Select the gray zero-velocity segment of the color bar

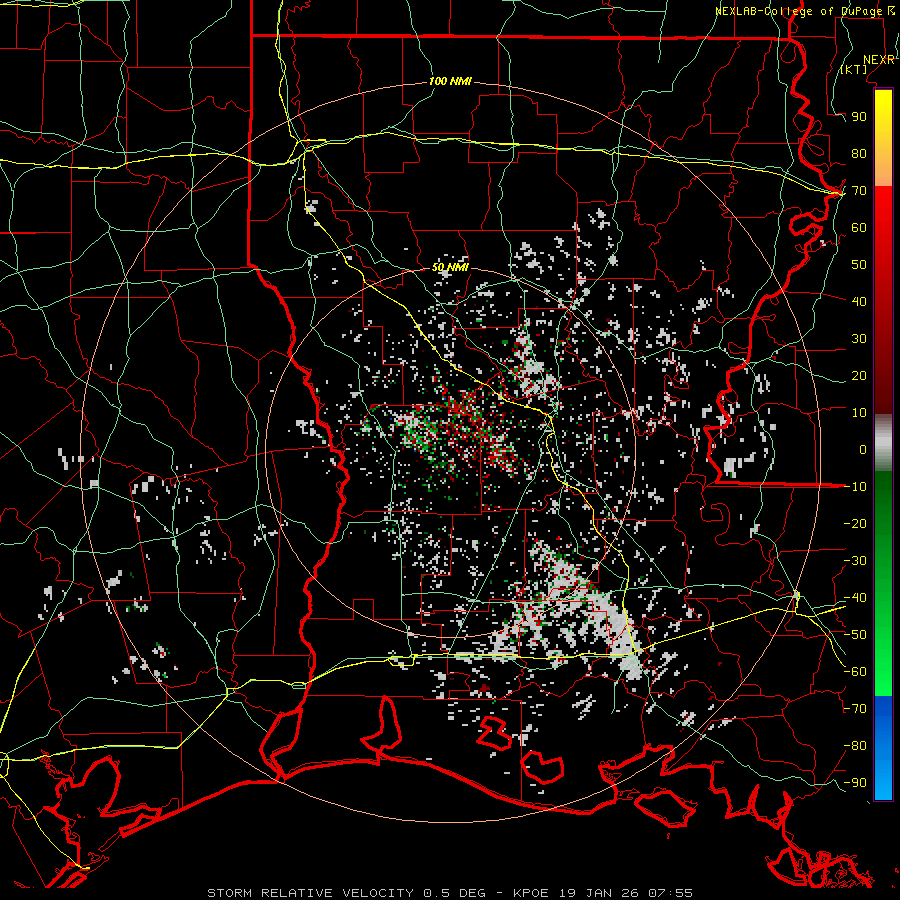(883, 443)
